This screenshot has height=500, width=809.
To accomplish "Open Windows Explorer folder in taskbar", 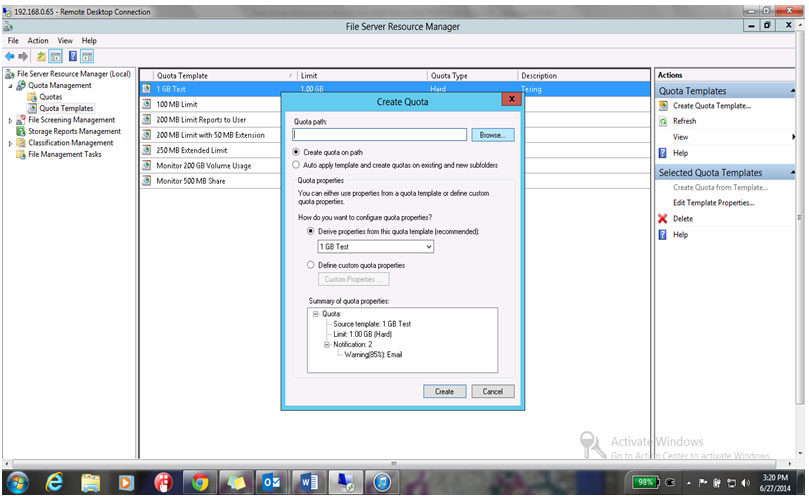I will click(91, 483).
